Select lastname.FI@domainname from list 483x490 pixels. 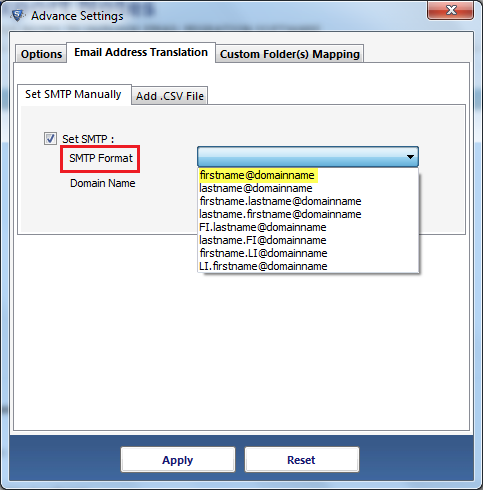click(308, 240)
